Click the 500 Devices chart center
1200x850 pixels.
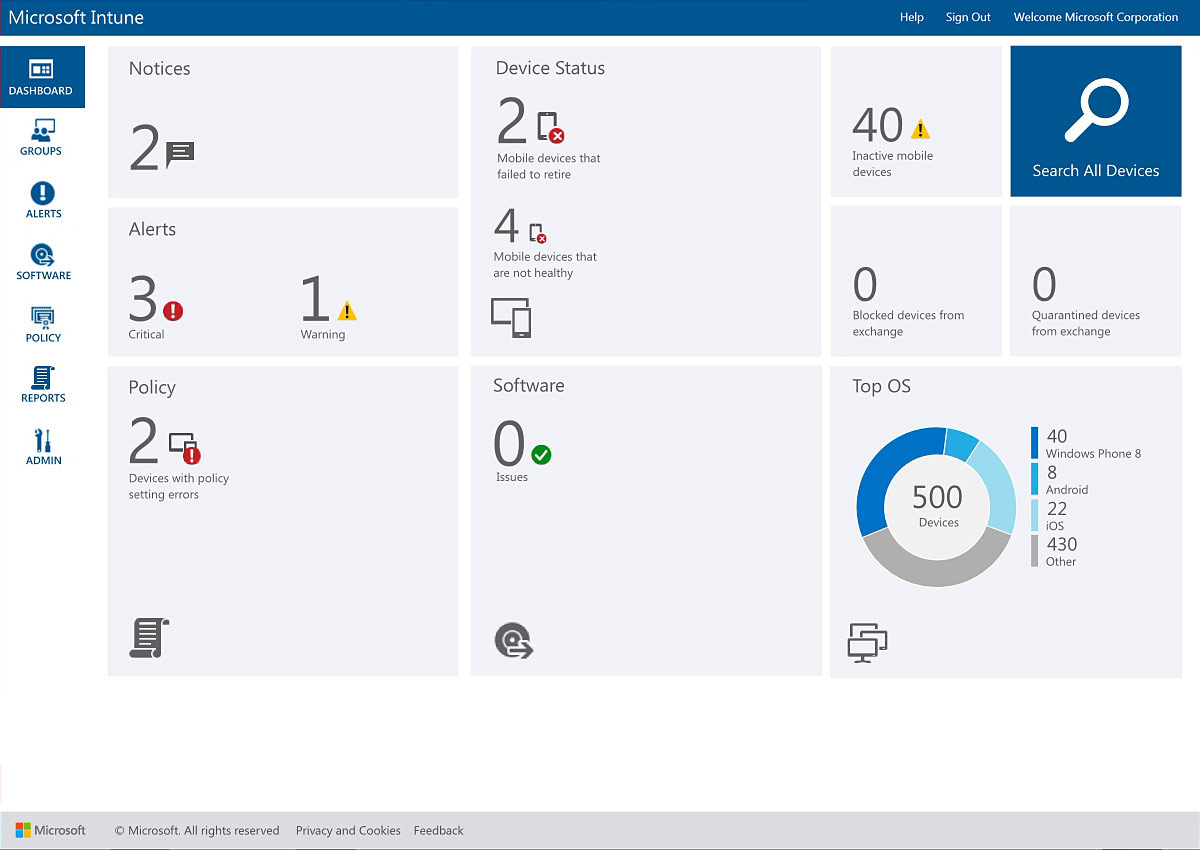[938, 506]
